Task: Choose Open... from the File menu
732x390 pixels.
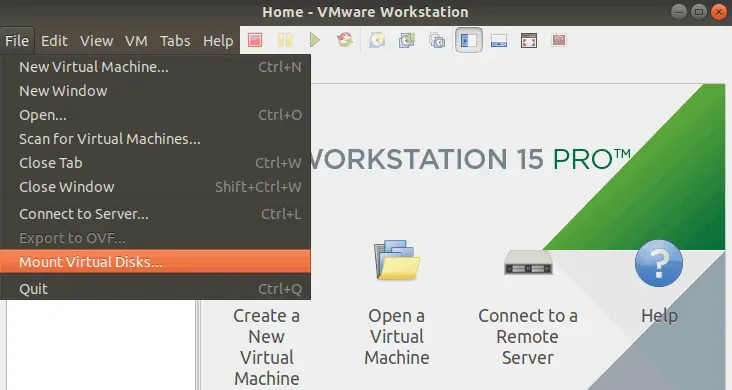Action: point(155,115)
